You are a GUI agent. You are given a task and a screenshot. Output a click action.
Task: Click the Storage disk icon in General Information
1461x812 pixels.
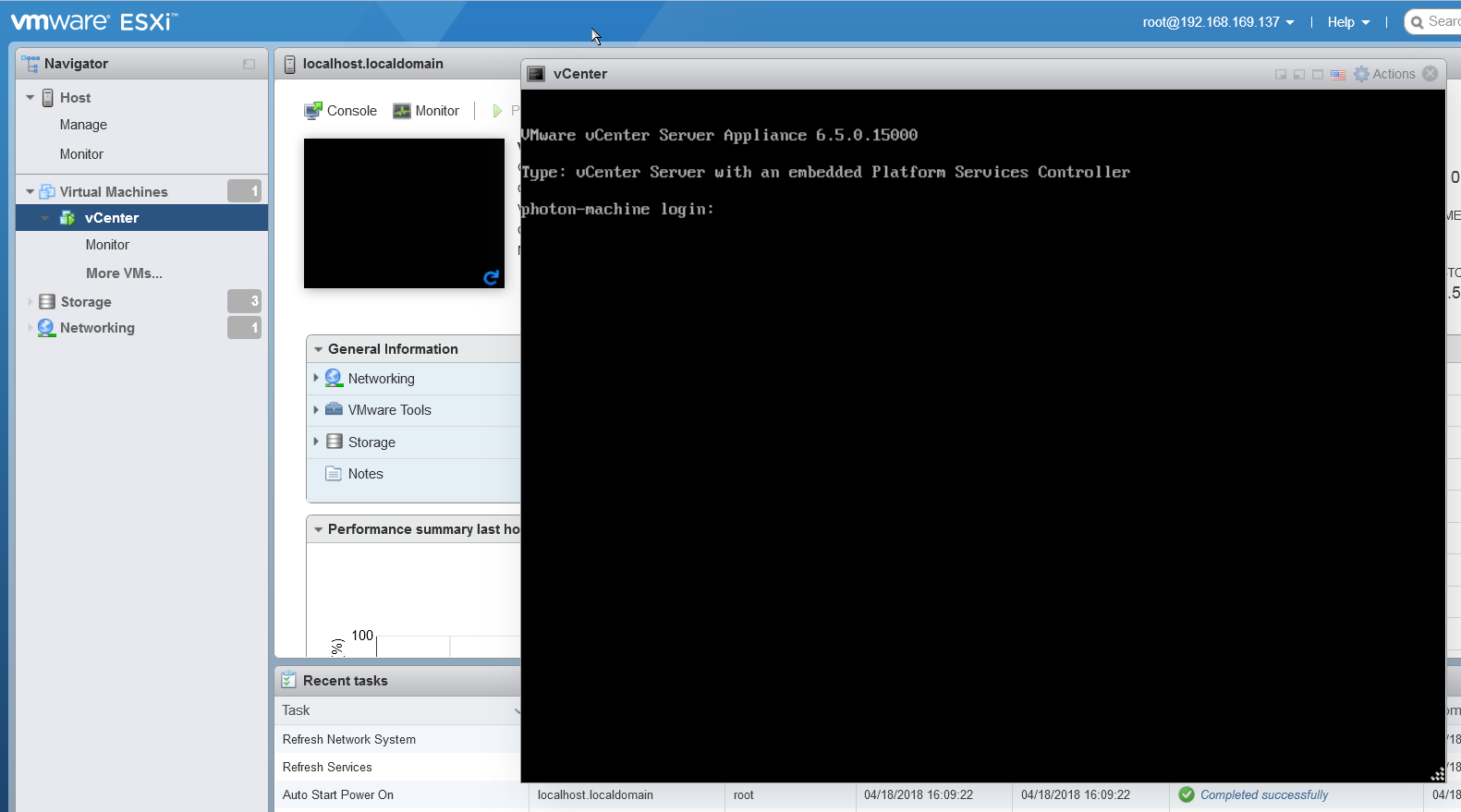tap(334, 442)
